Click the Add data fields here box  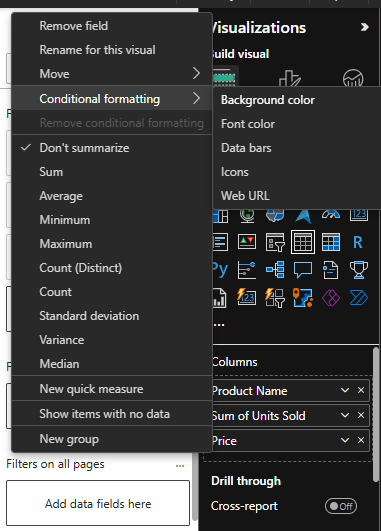98,503
